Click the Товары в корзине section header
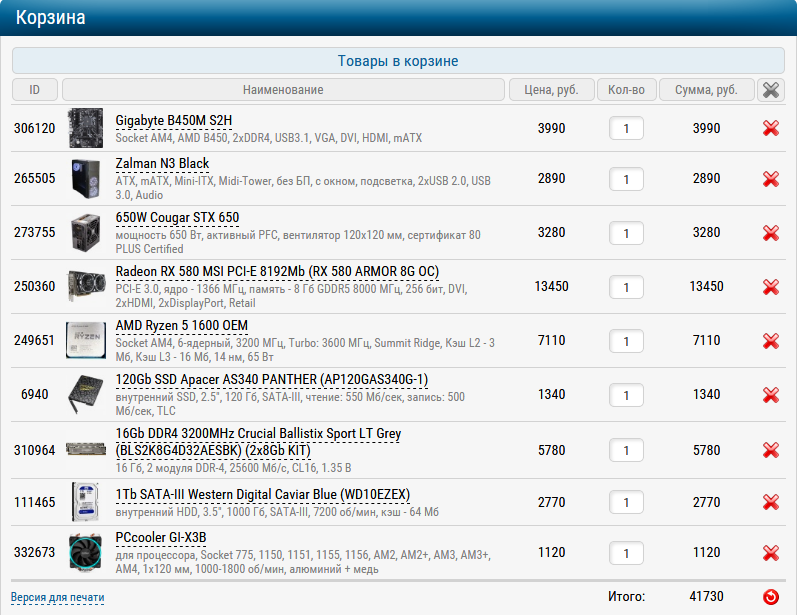799x615 pixels. pyautogui.click(x=398, y=61)
